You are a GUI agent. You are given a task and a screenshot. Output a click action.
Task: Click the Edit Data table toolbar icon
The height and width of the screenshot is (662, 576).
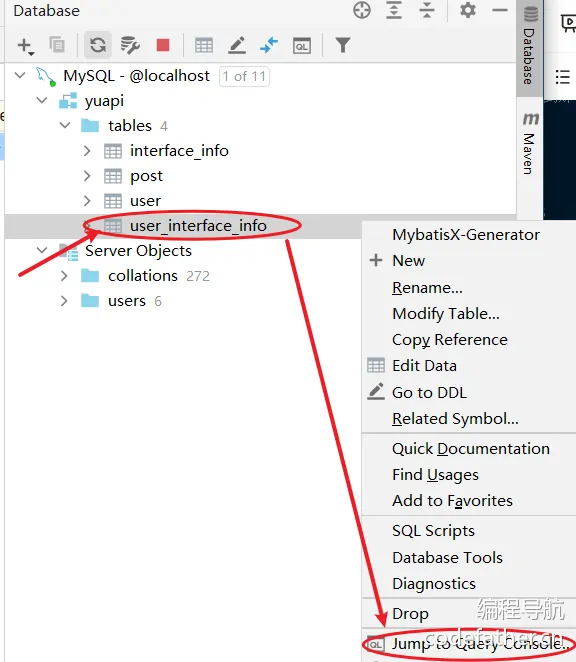(204, 45)
